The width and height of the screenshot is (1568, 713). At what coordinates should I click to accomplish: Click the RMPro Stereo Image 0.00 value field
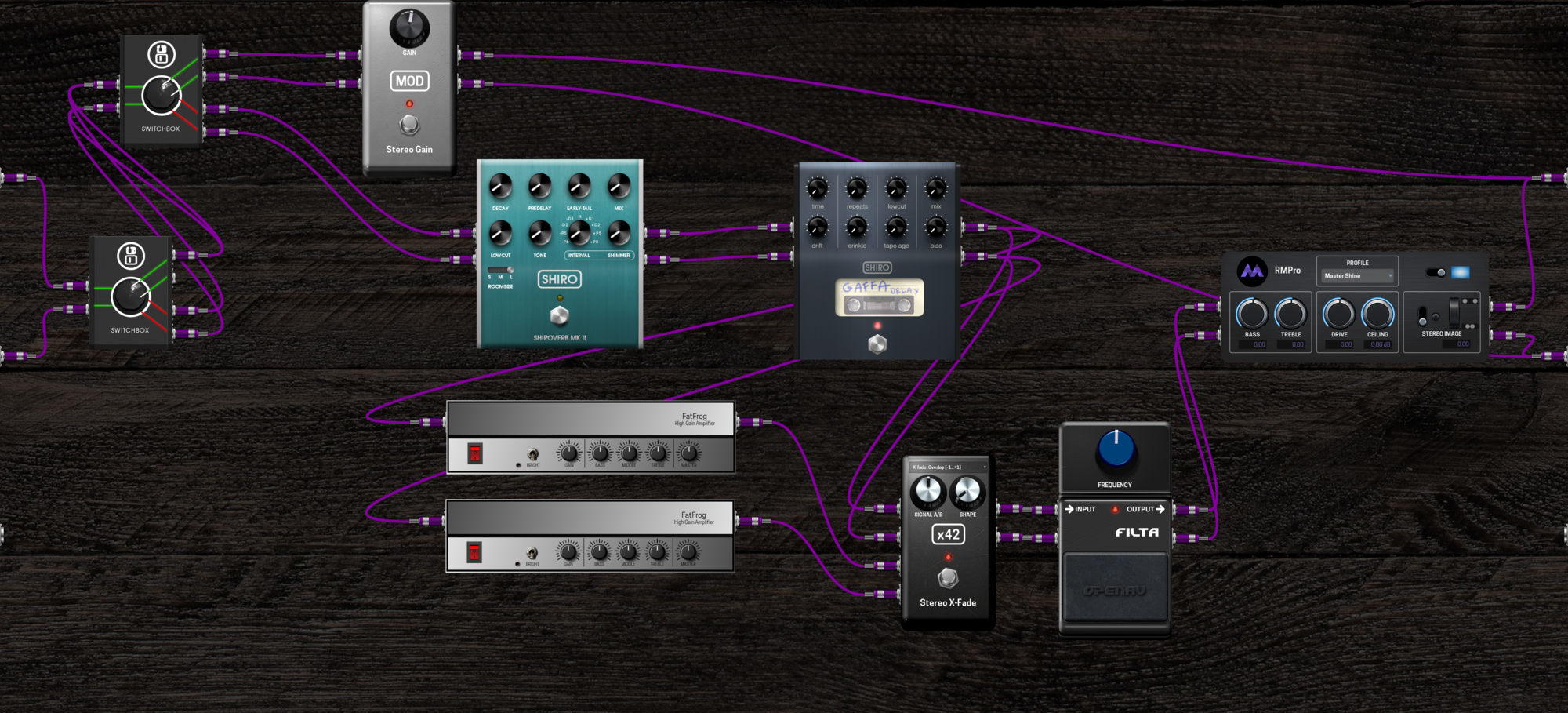(x=1456, y=344)
